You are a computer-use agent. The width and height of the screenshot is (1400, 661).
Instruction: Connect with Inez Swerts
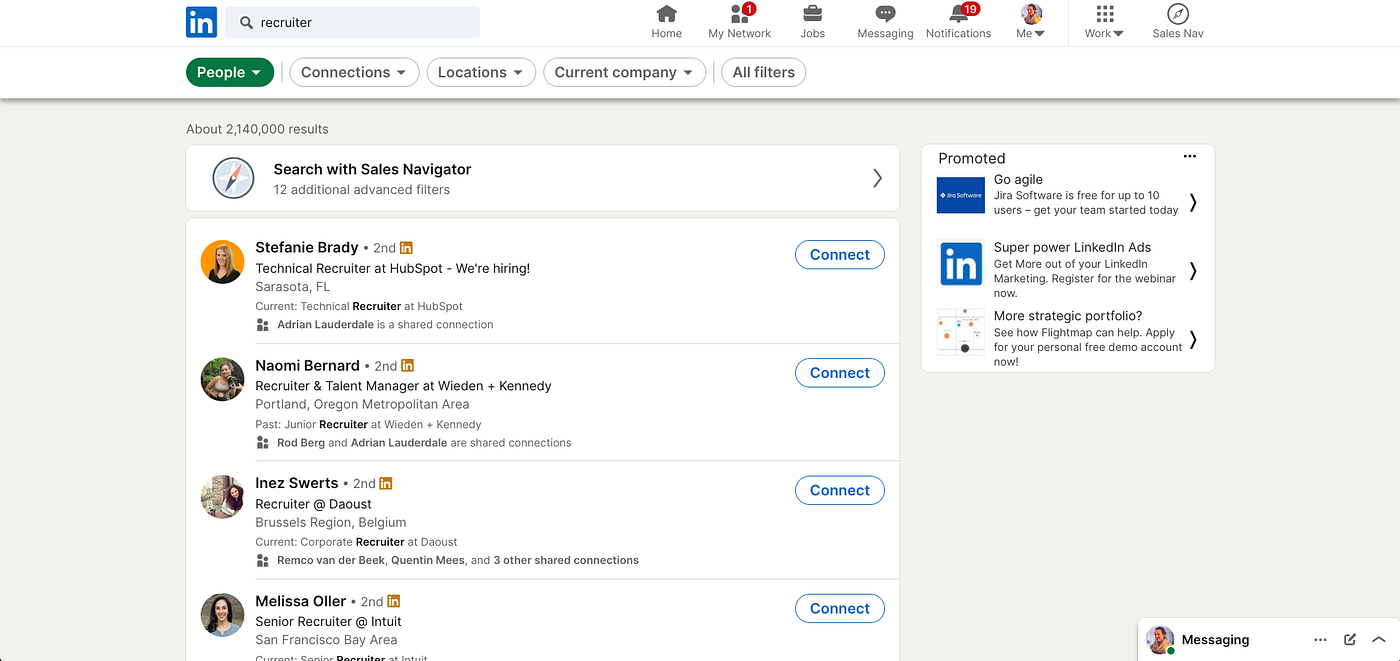(840, 490)
